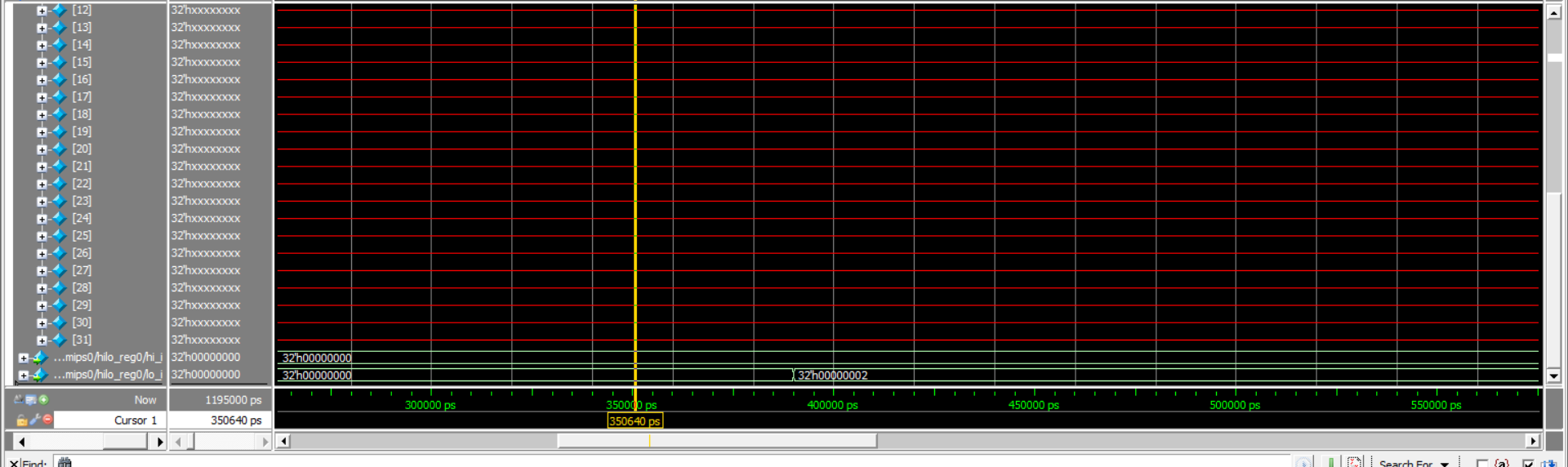Click the blue diamond icon of signal [20]
Screen dimensions: 1568x467
pyautogui.click(x=60, y=149)
